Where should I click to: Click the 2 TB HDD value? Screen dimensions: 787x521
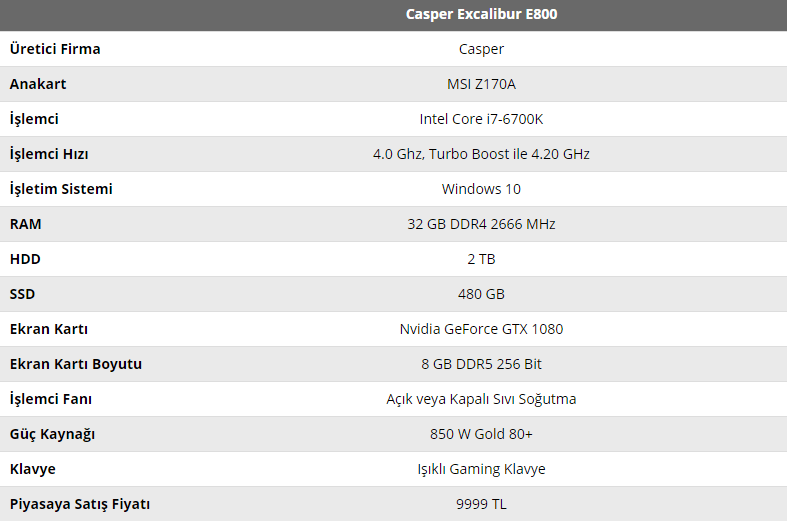point(481,259)
